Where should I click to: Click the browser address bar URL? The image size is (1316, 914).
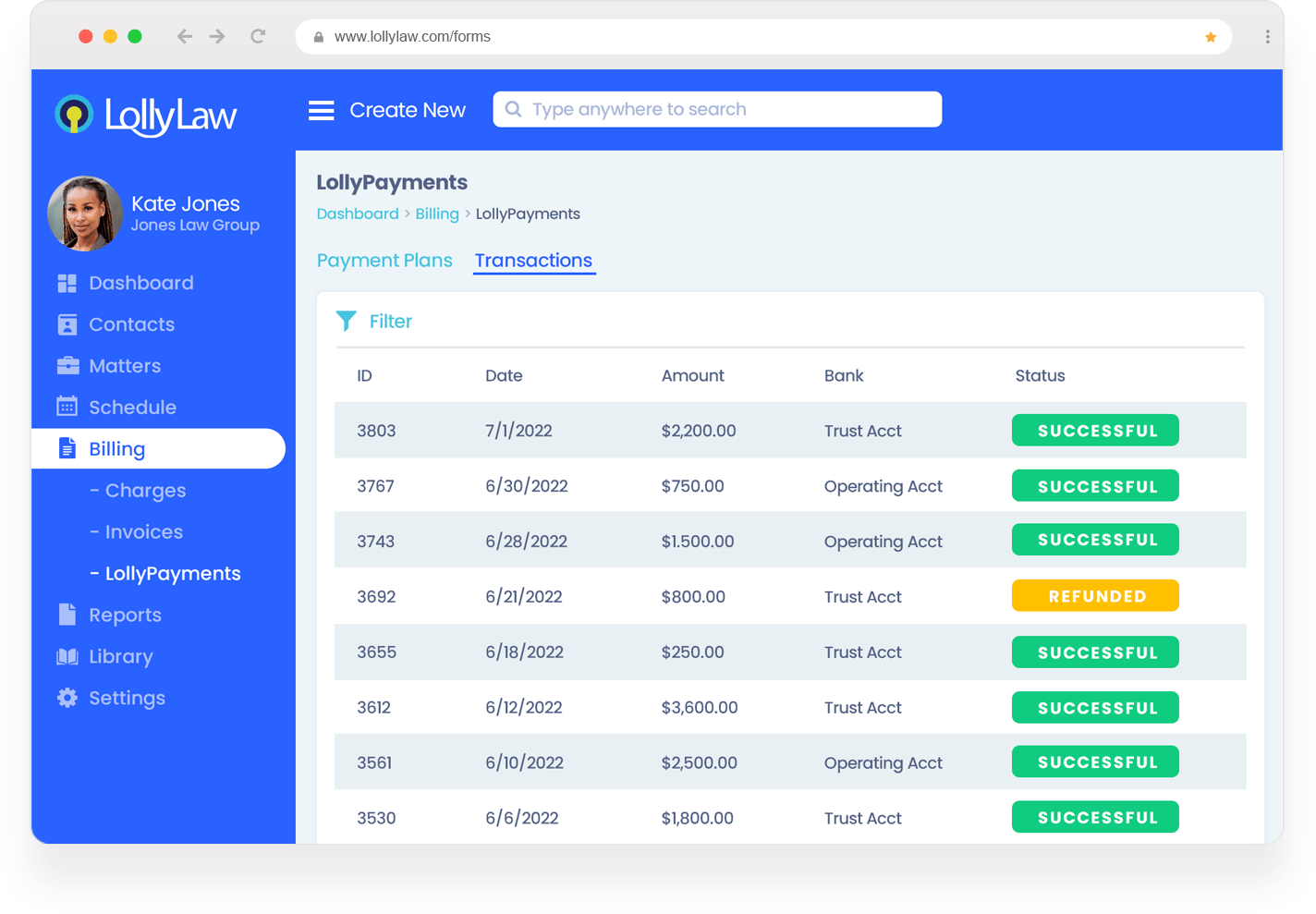(x=412, y=37)
